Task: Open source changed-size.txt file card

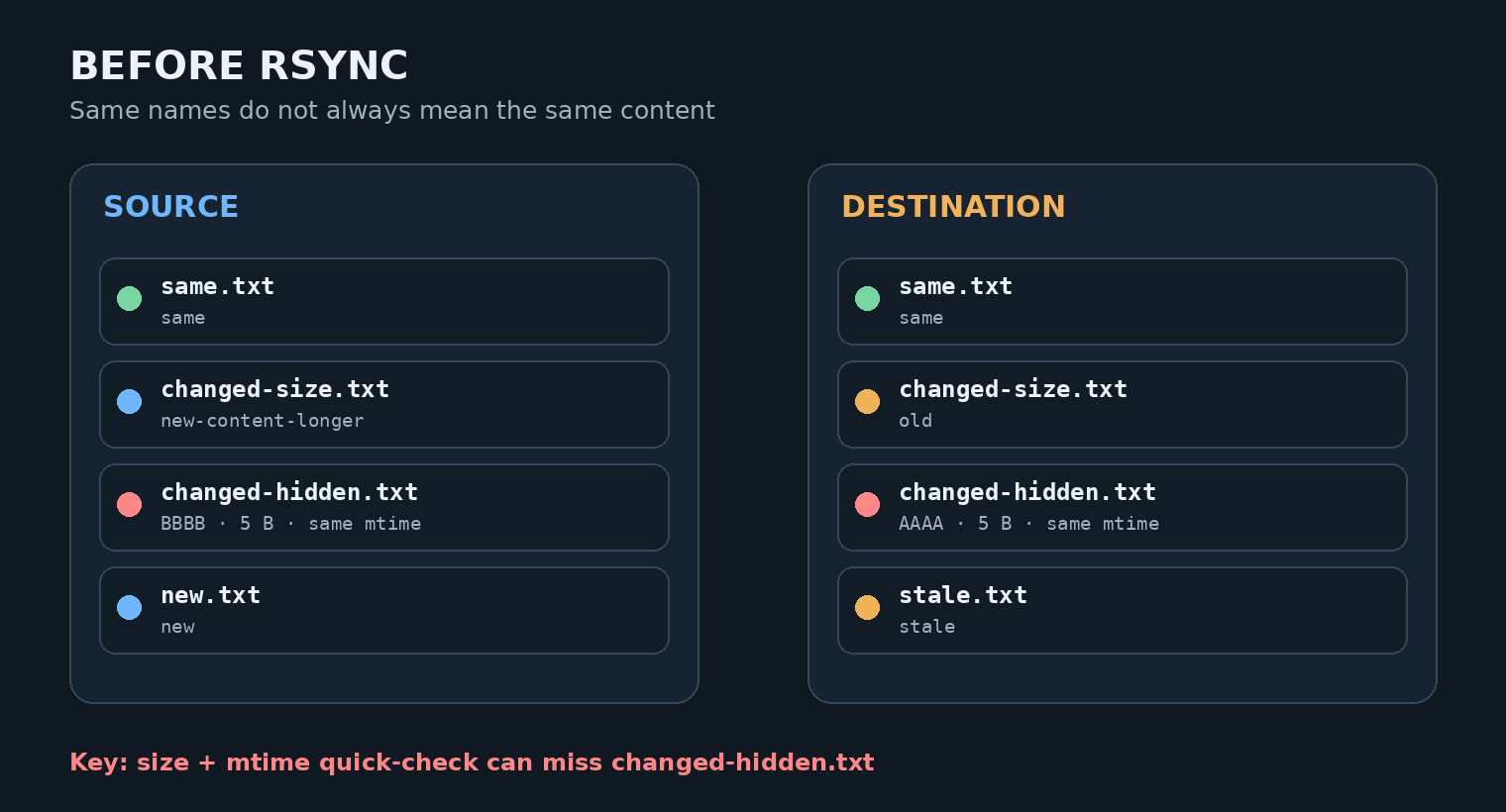Action: pos(384,404)
